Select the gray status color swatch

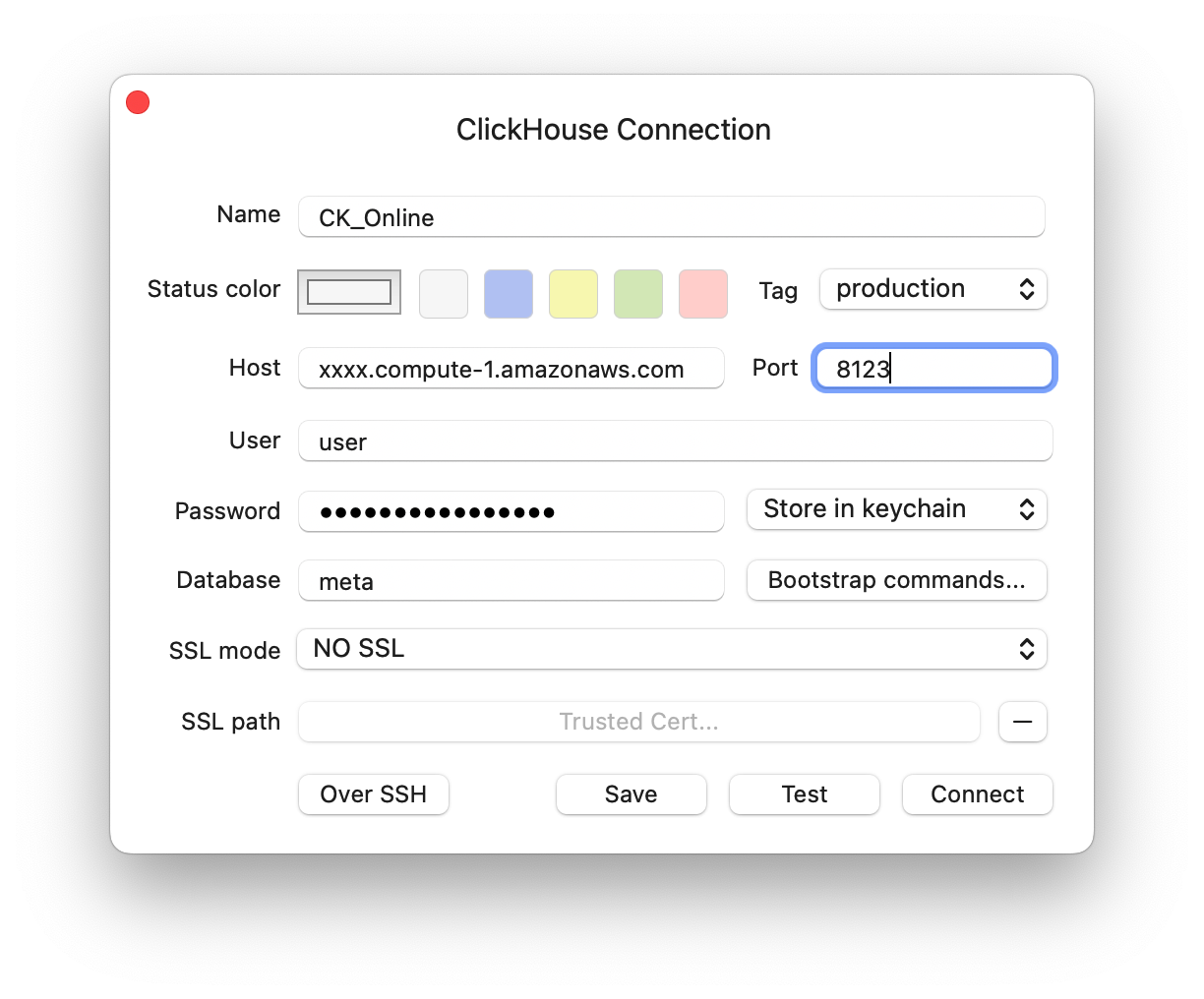(443, 294)
